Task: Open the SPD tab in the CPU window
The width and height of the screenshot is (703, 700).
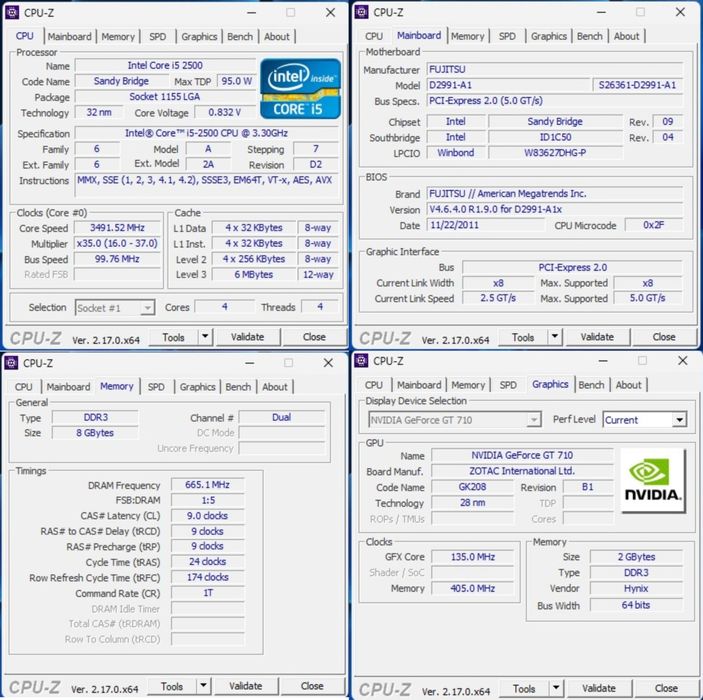Action: click(x=157, y=37)
